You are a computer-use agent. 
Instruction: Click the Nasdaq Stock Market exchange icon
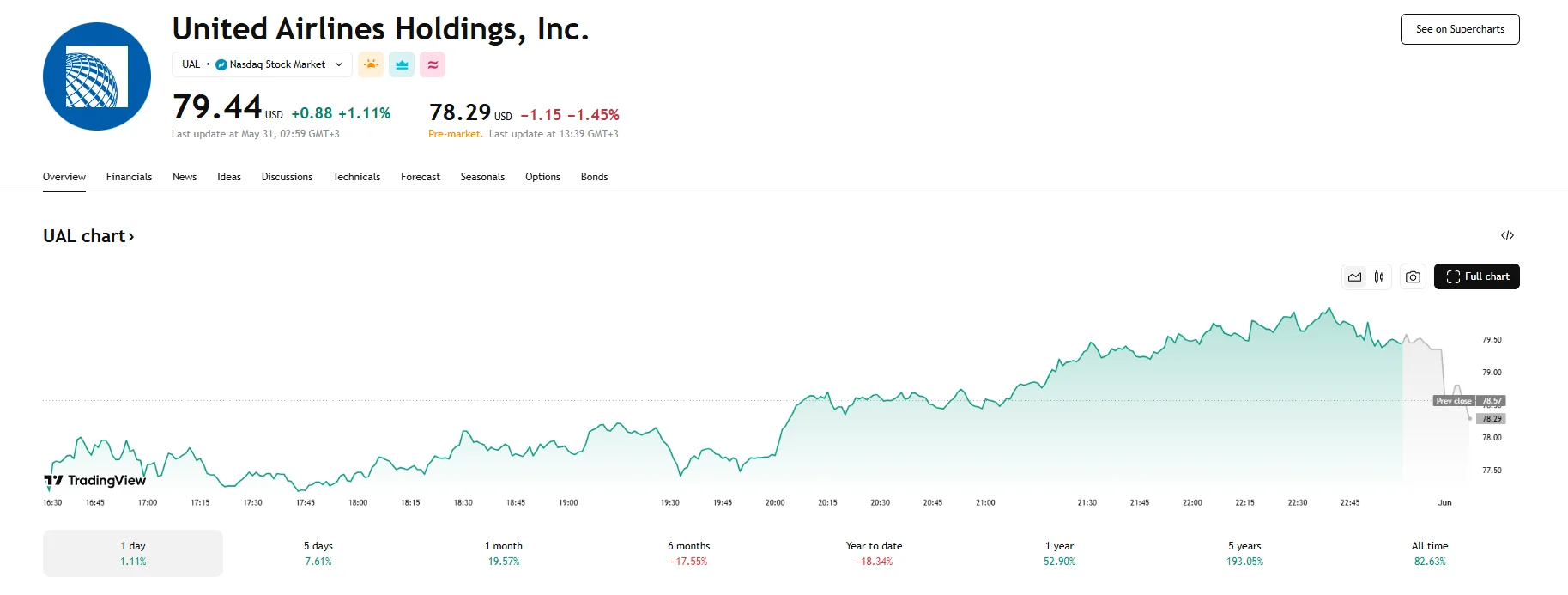[x=221, y=64]
